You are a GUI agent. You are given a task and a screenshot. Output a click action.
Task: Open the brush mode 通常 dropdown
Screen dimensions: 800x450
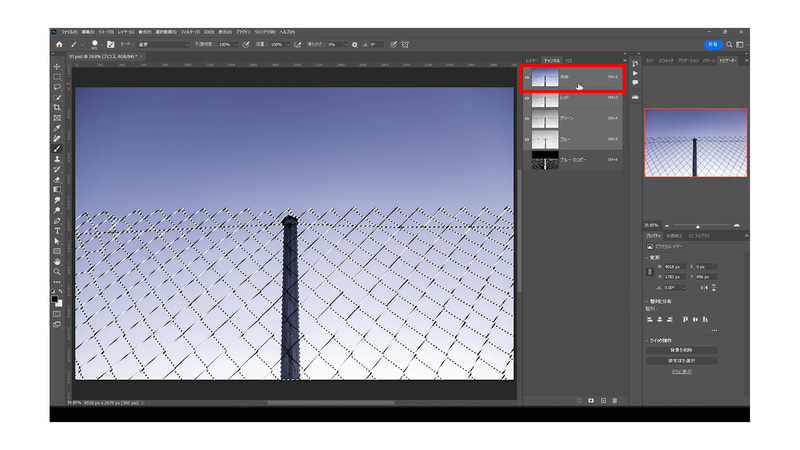(163, 44)
